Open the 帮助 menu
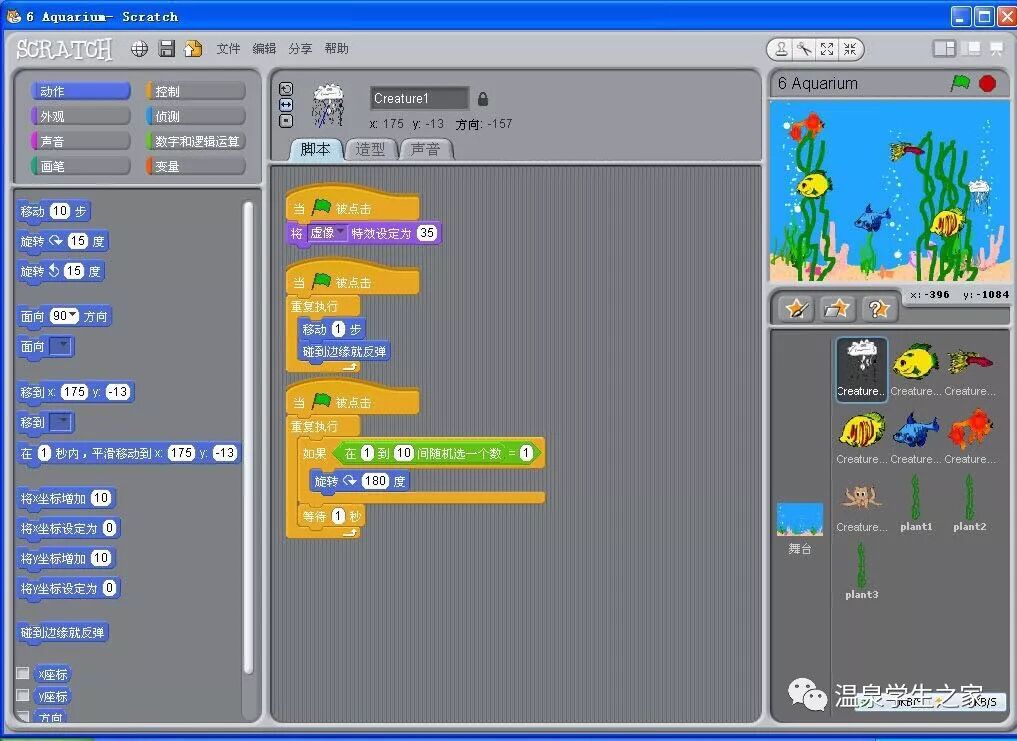Image resolution: width=1017 pixels, height=741 pixels. pos(337,49)
